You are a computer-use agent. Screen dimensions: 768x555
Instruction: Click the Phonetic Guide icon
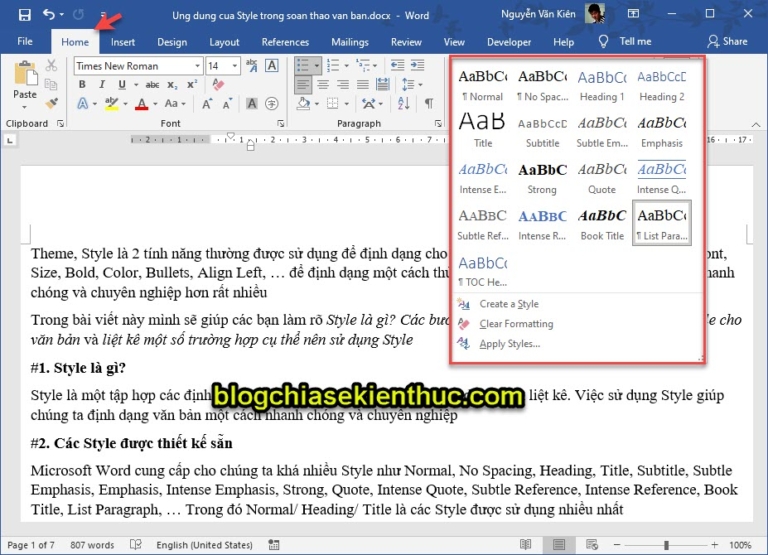[x=252, y=65]
